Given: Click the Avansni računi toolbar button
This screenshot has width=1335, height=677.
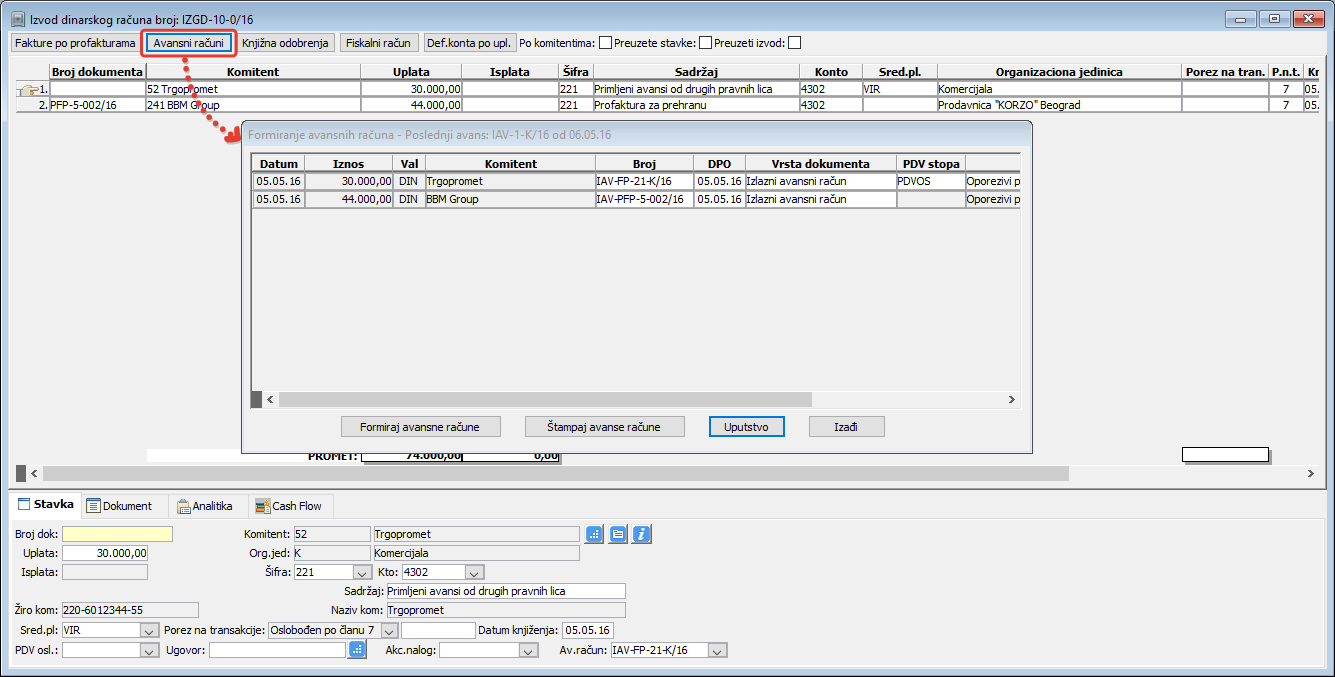Looking at the screenshot, I should point(188,43).
